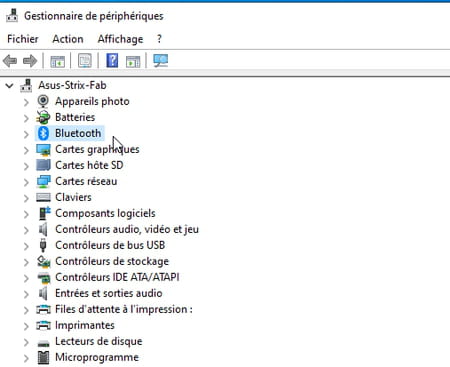The width and height of the screenshot is (450, 367).
Task: Click the Forward arrow toolbar icon
Action: (x=30, y=61)
